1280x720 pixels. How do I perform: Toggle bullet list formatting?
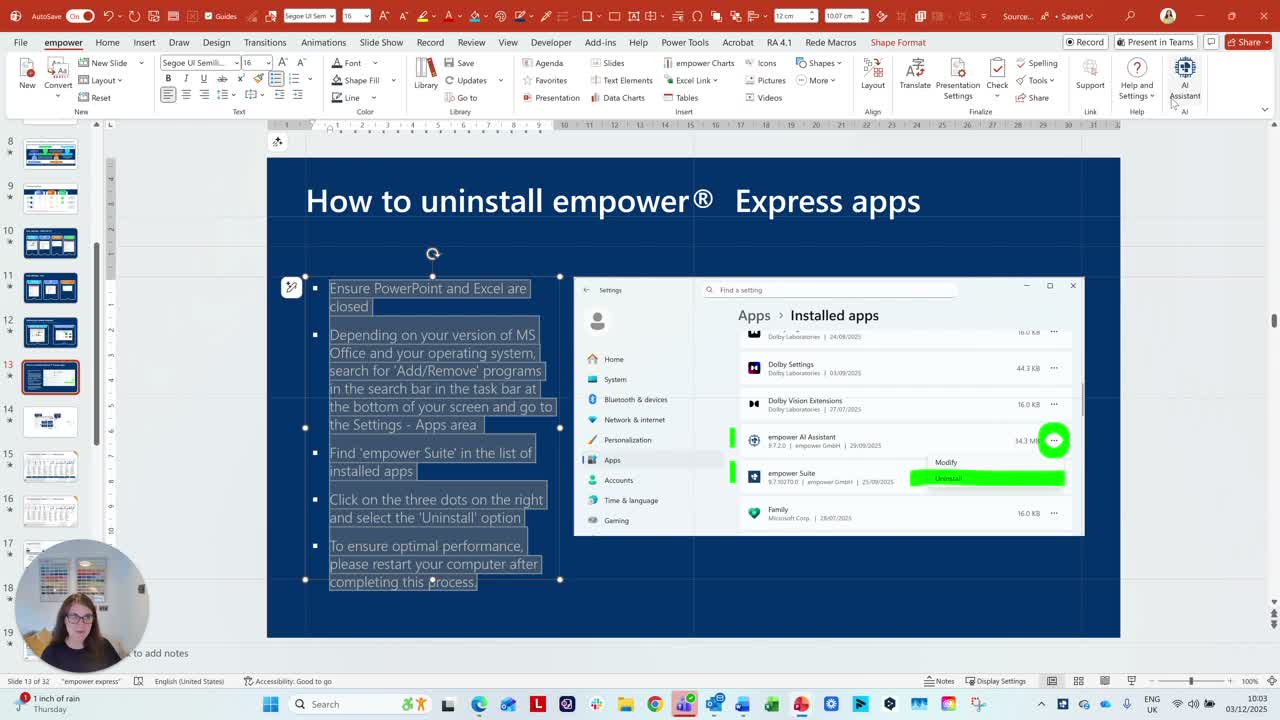(276, 79)
